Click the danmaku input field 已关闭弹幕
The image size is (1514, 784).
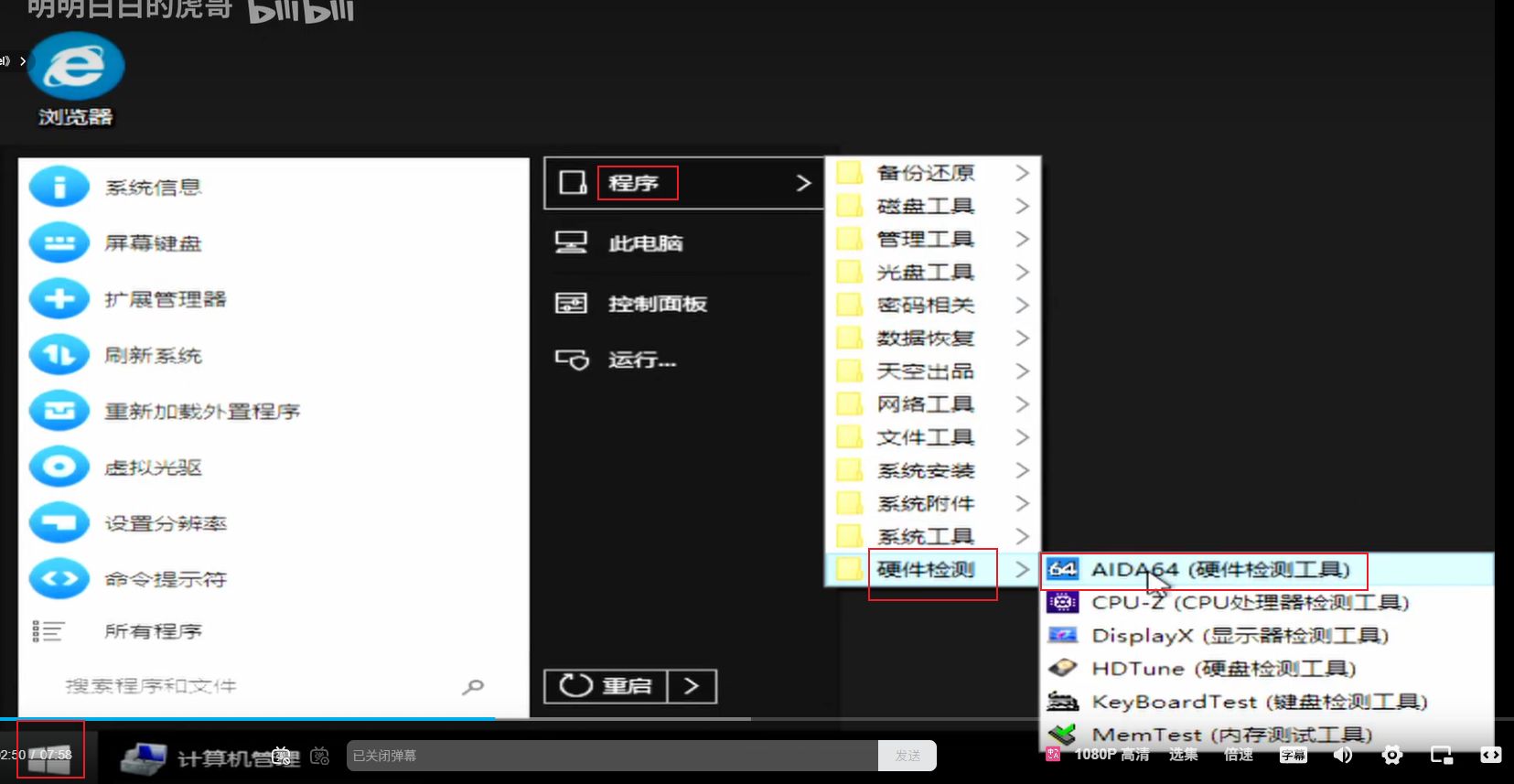click(x=612, y=756)
